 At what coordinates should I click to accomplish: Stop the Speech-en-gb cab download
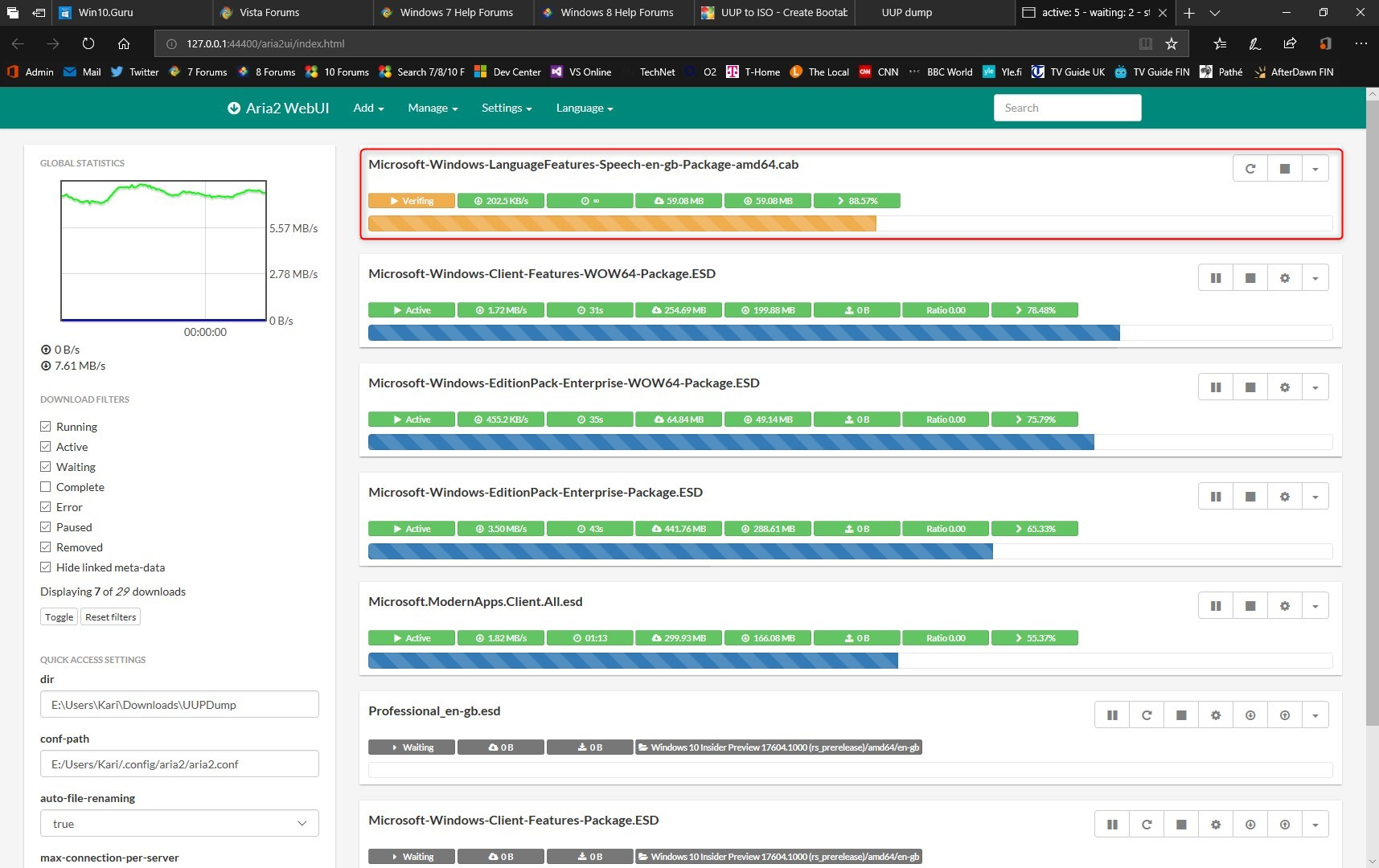click(1285, 169)
